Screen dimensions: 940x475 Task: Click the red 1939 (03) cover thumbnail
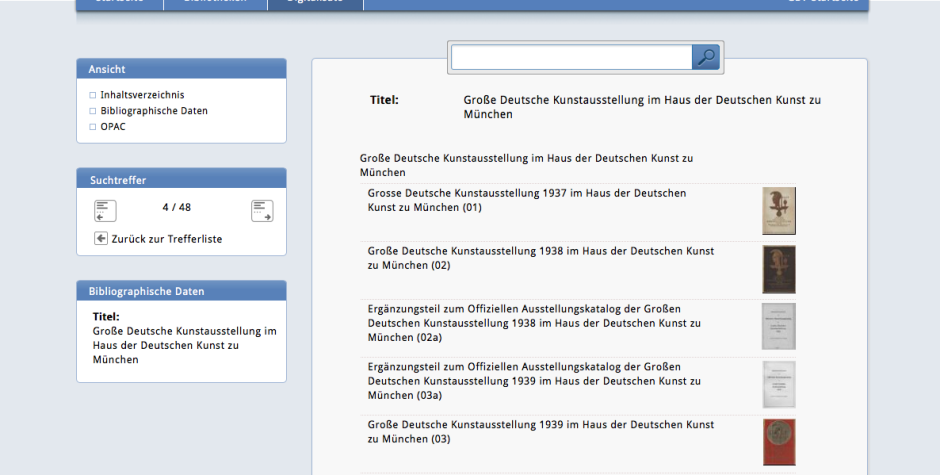[779, 442]
